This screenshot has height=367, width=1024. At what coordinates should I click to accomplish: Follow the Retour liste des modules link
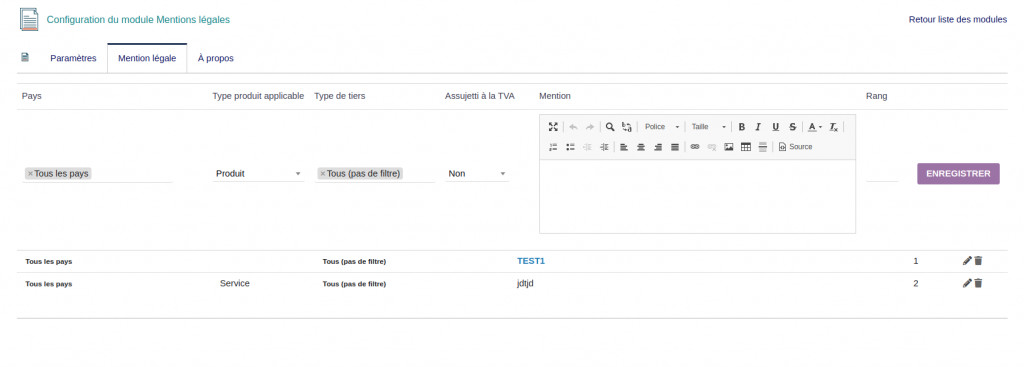(x=957, y=20)
